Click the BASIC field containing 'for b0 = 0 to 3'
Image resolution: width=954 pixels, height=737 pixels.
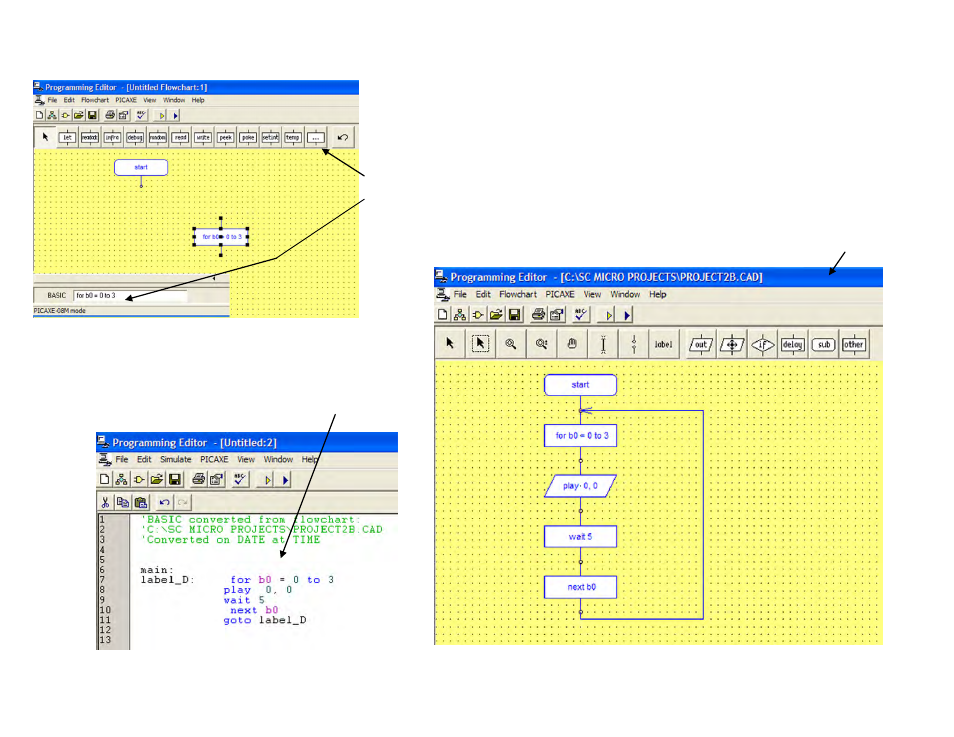(130, 296)
